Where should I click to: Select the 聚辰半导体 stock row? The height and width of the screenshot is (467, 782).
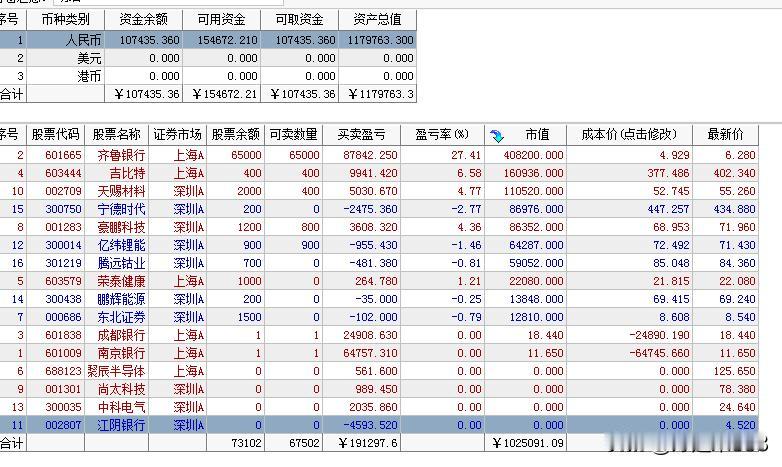(379, 371)
